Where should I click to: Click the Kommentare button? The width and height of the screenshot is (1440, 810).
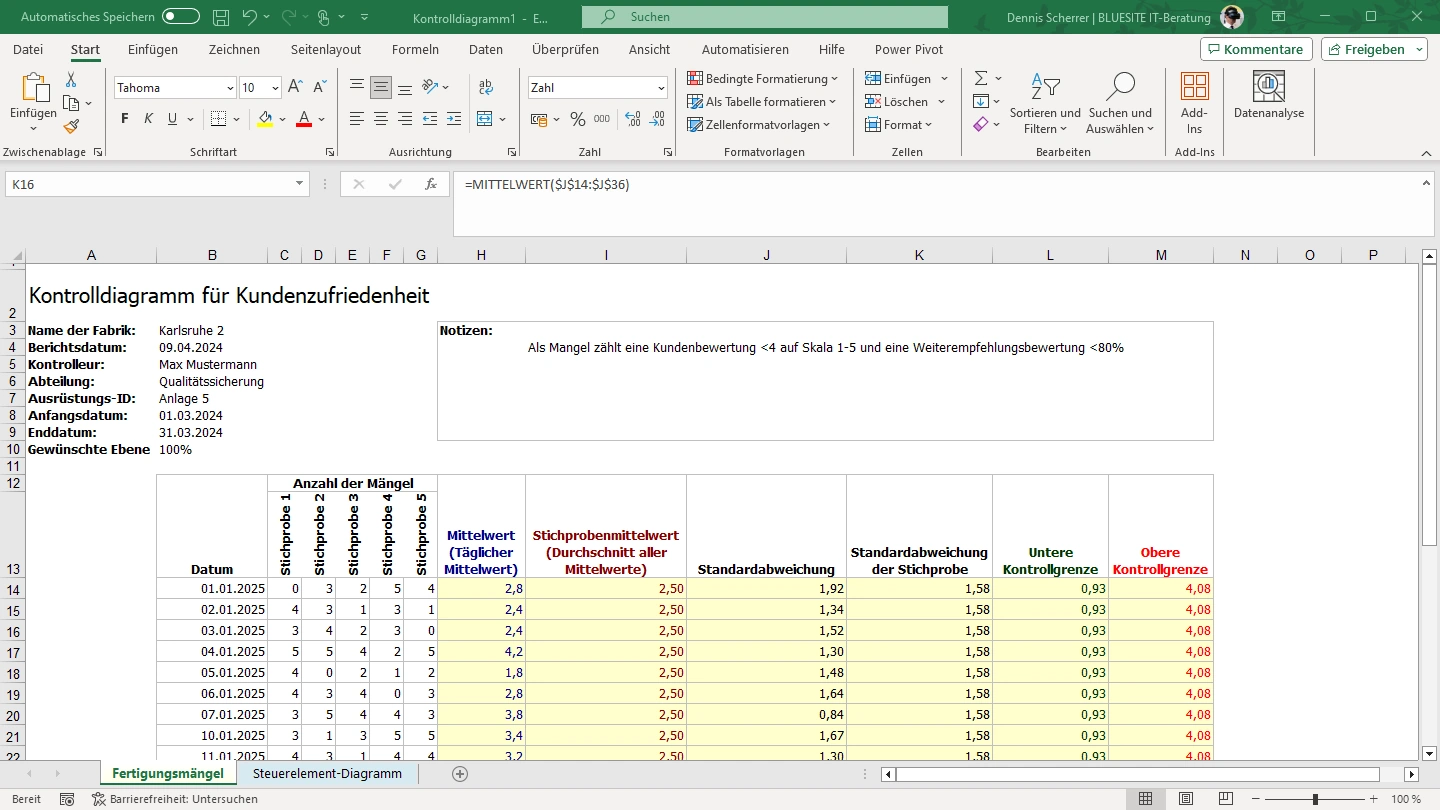1256,49
